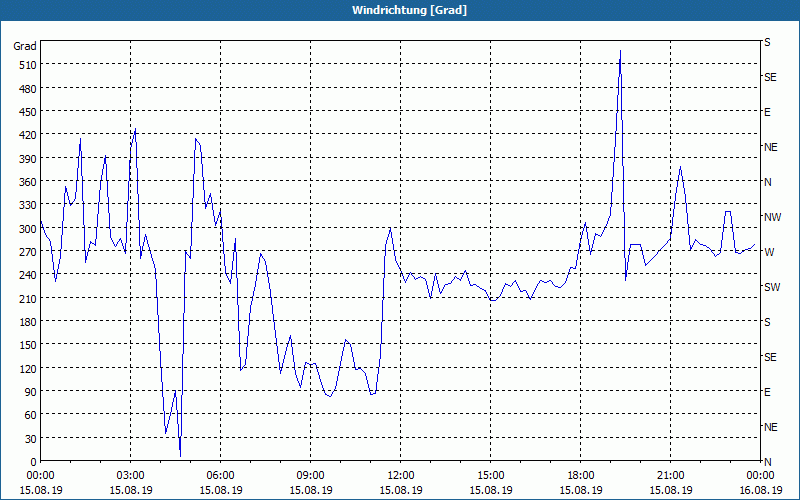Click the 15.08.19 date under first 00:00
Screen dimensions: 800x500
41,490
